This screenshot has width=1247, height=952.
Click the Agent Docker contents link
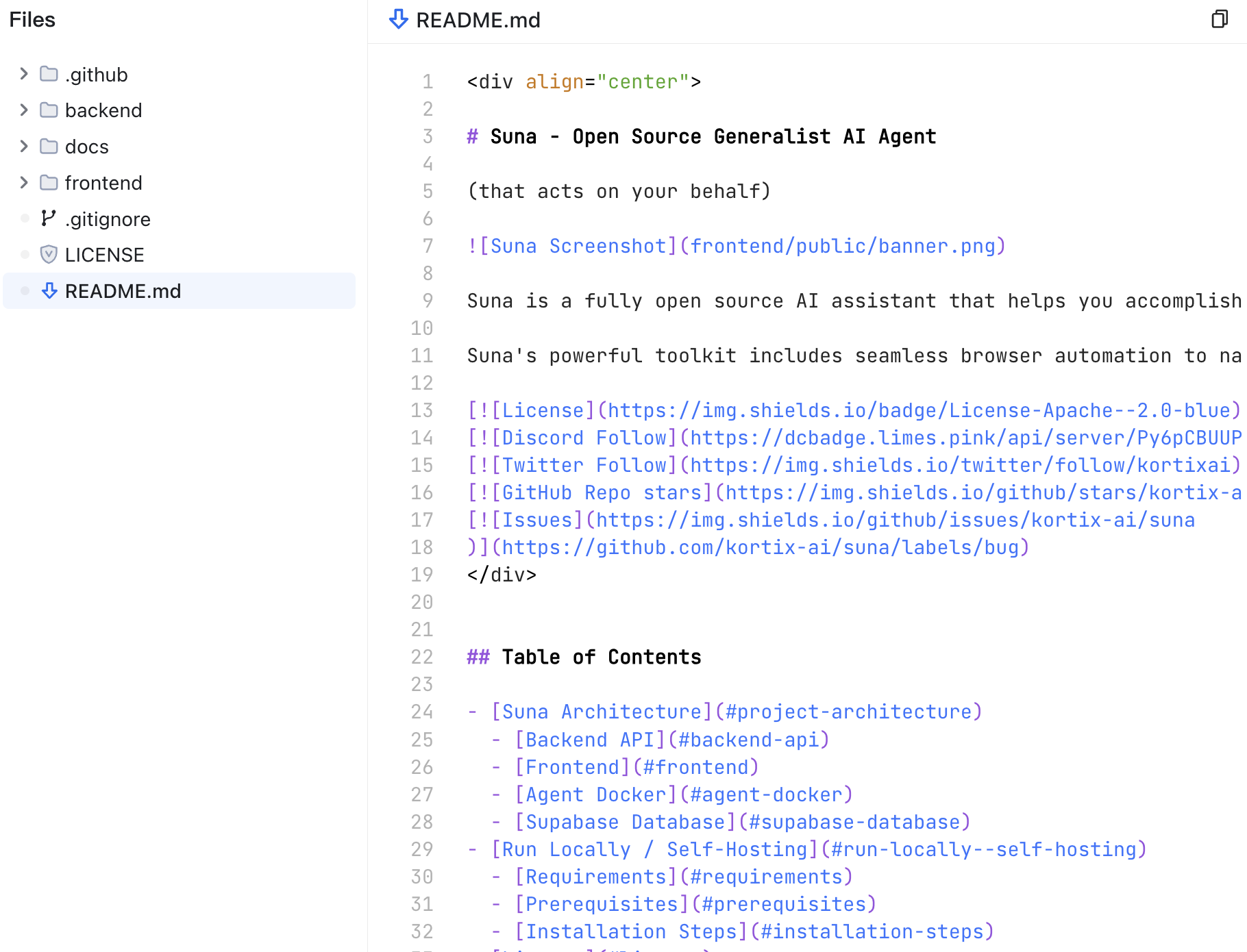click(684, 794)
